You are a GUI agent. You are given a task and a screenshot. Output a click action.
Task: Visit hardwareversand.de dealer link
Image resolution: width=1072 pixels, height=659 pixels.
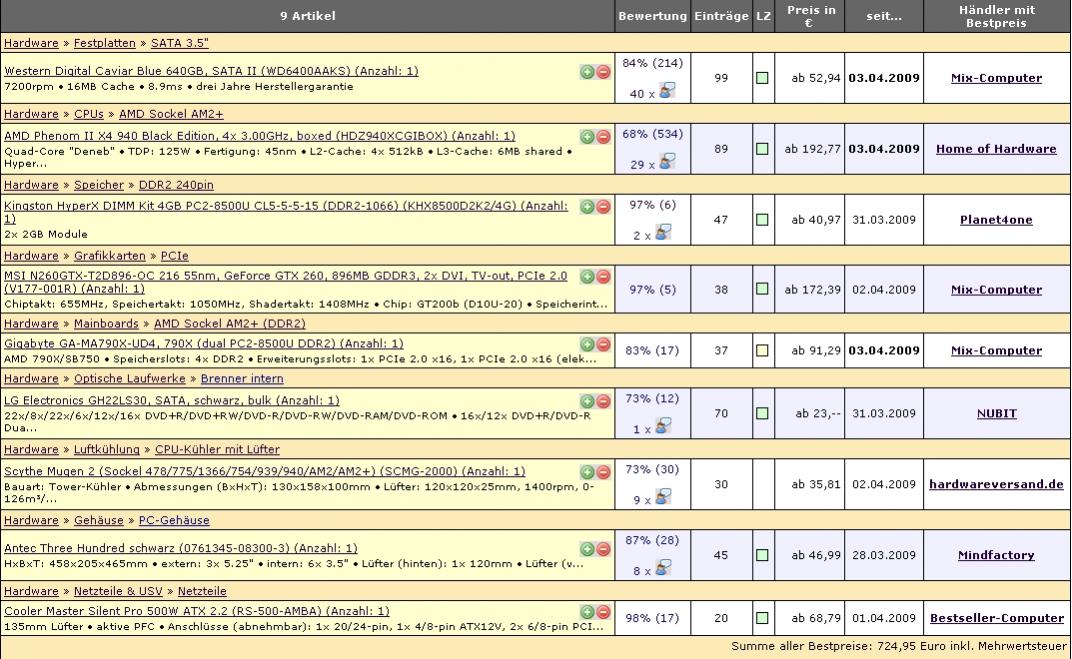coord(996,485)
